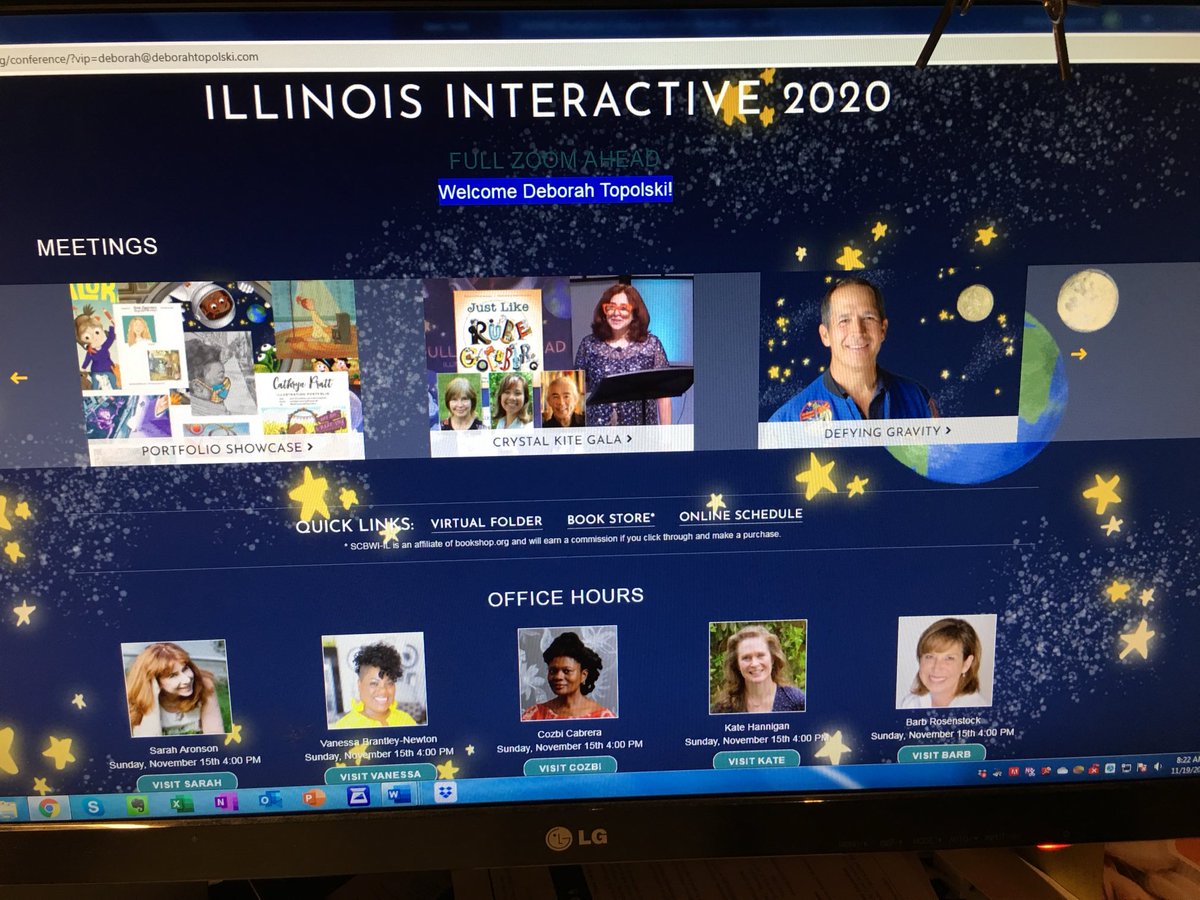This screenshot has height=900, width=1200.
Task: Click the network tray icon
Action: coord(1126,768)
